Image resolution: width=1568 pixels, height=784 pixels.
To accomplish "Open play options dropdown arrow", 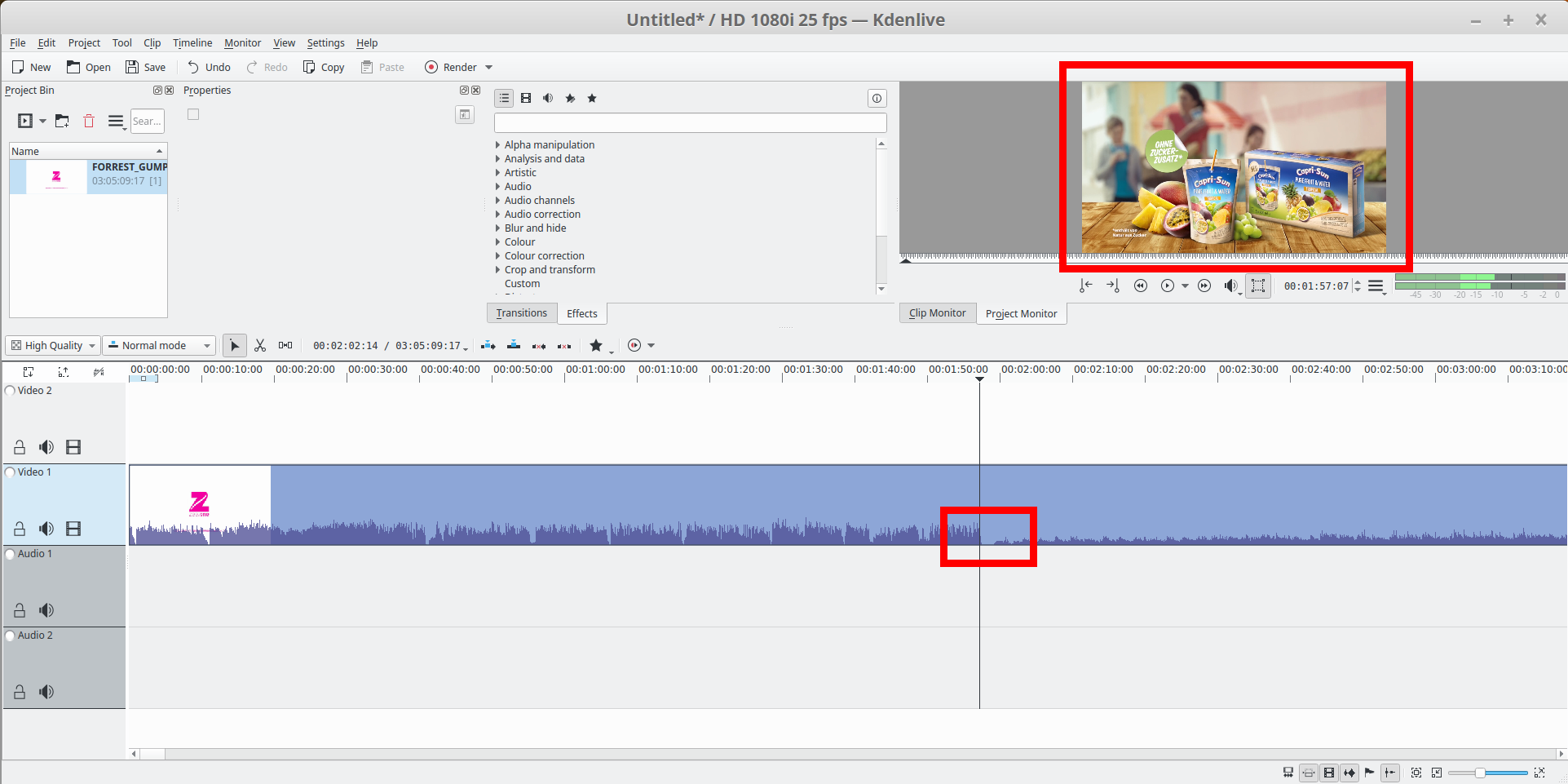I will coord(1186,286).
